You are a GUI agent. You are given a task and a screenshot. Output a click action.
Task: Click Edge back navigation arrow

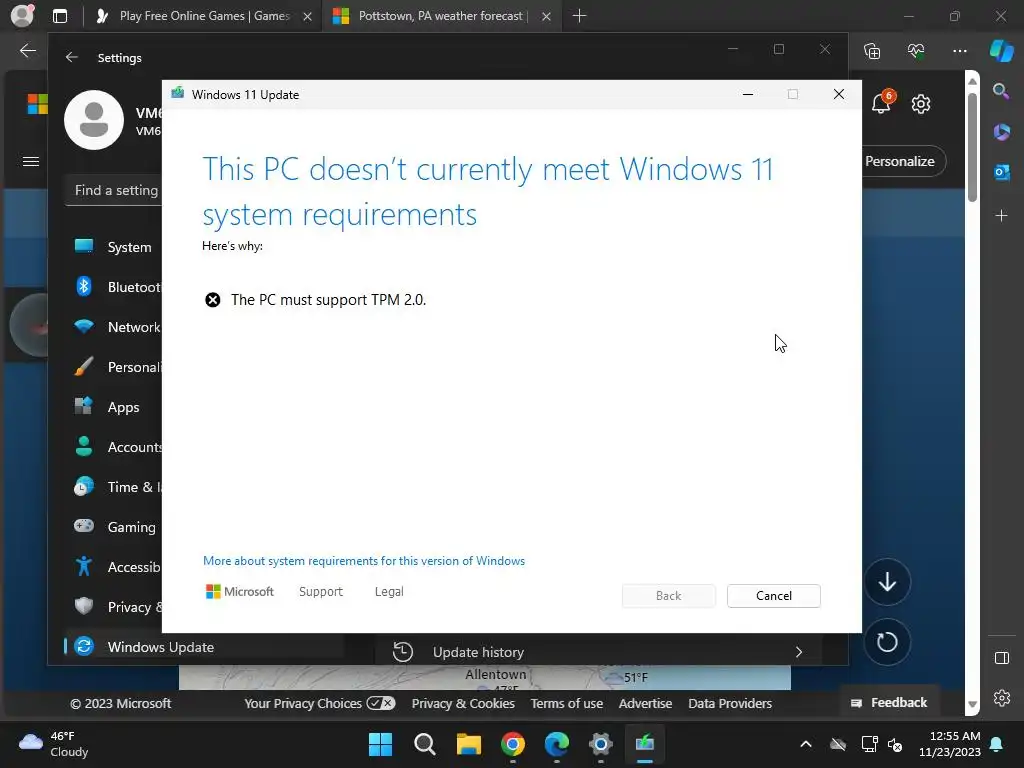pyautogui.click(x=28, y=51)
